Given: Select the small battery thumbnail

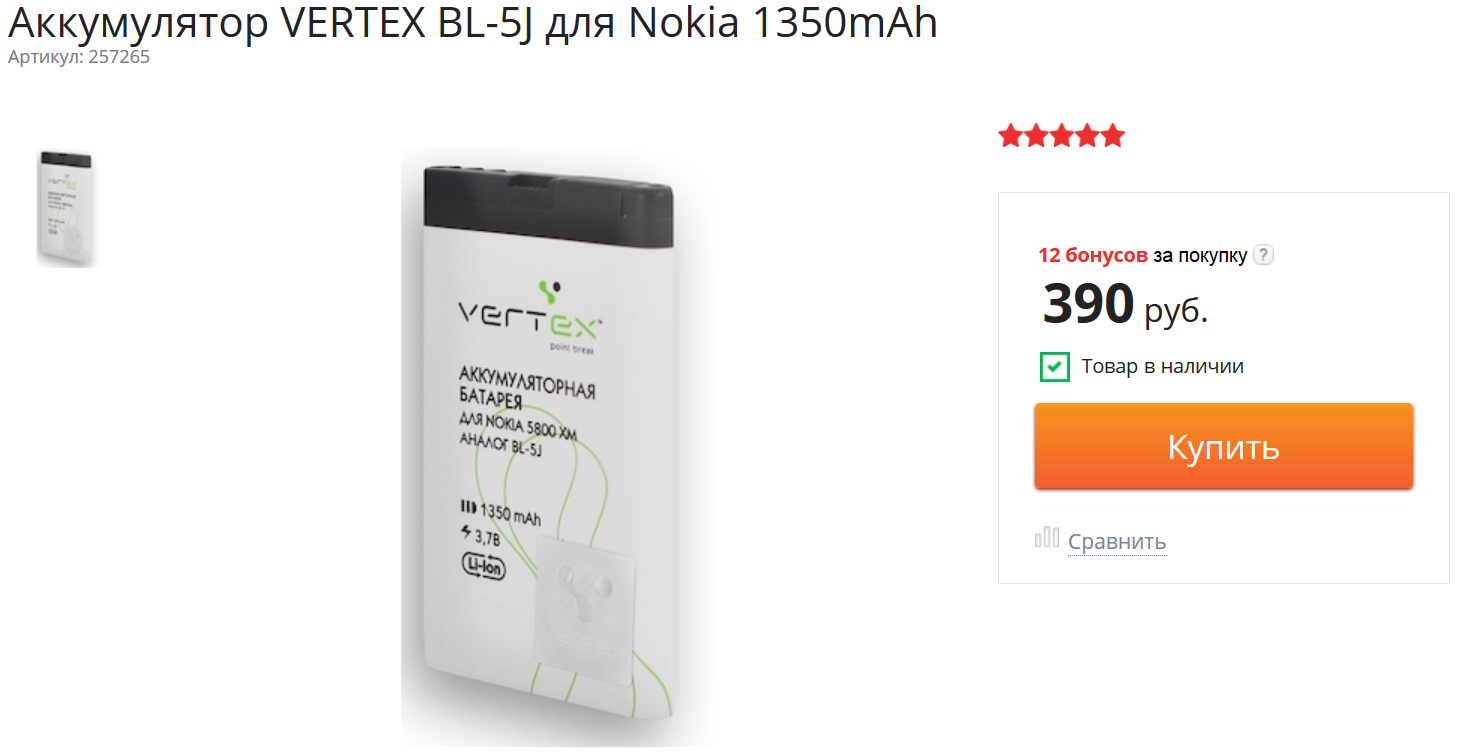Looking at the screenshot, I should pos(66,208).
